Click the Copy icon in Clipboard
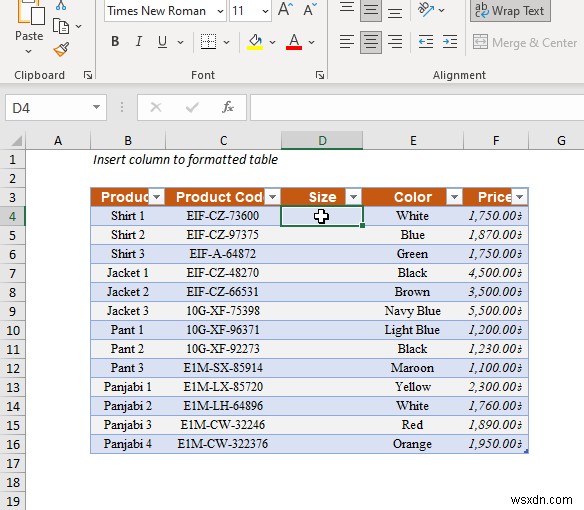The image size is (584, 510). [x=61, y=26]
